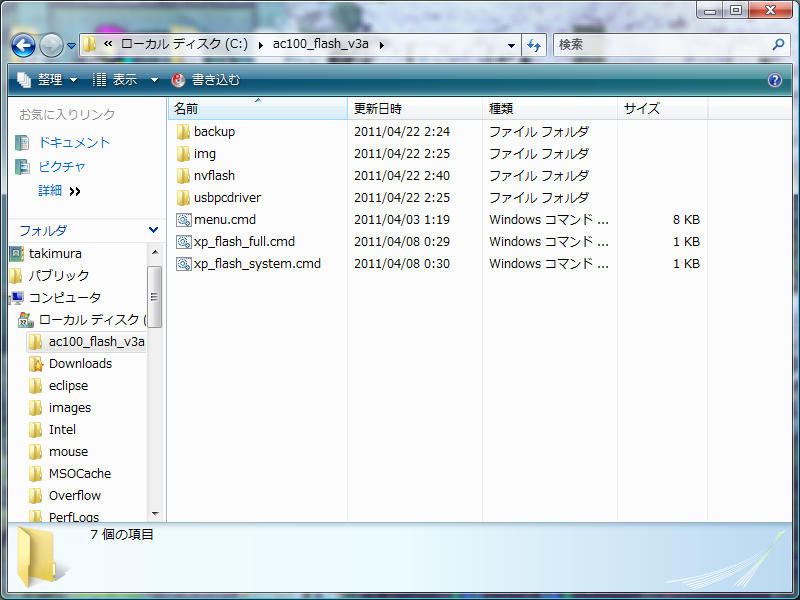
Task: Click the xp_flash_system.cmd file name
Action: (x=257, y=264)
